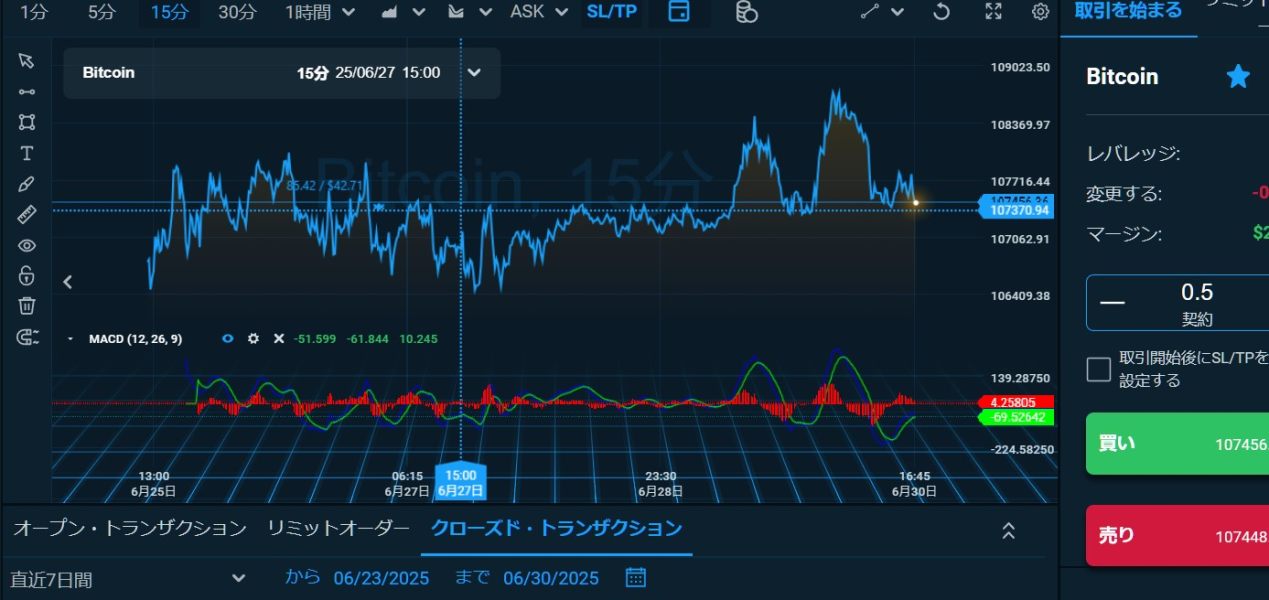Screen dimensions: 1269x600
Task: Select the rectangle shape tool
Action: (27, 122)
